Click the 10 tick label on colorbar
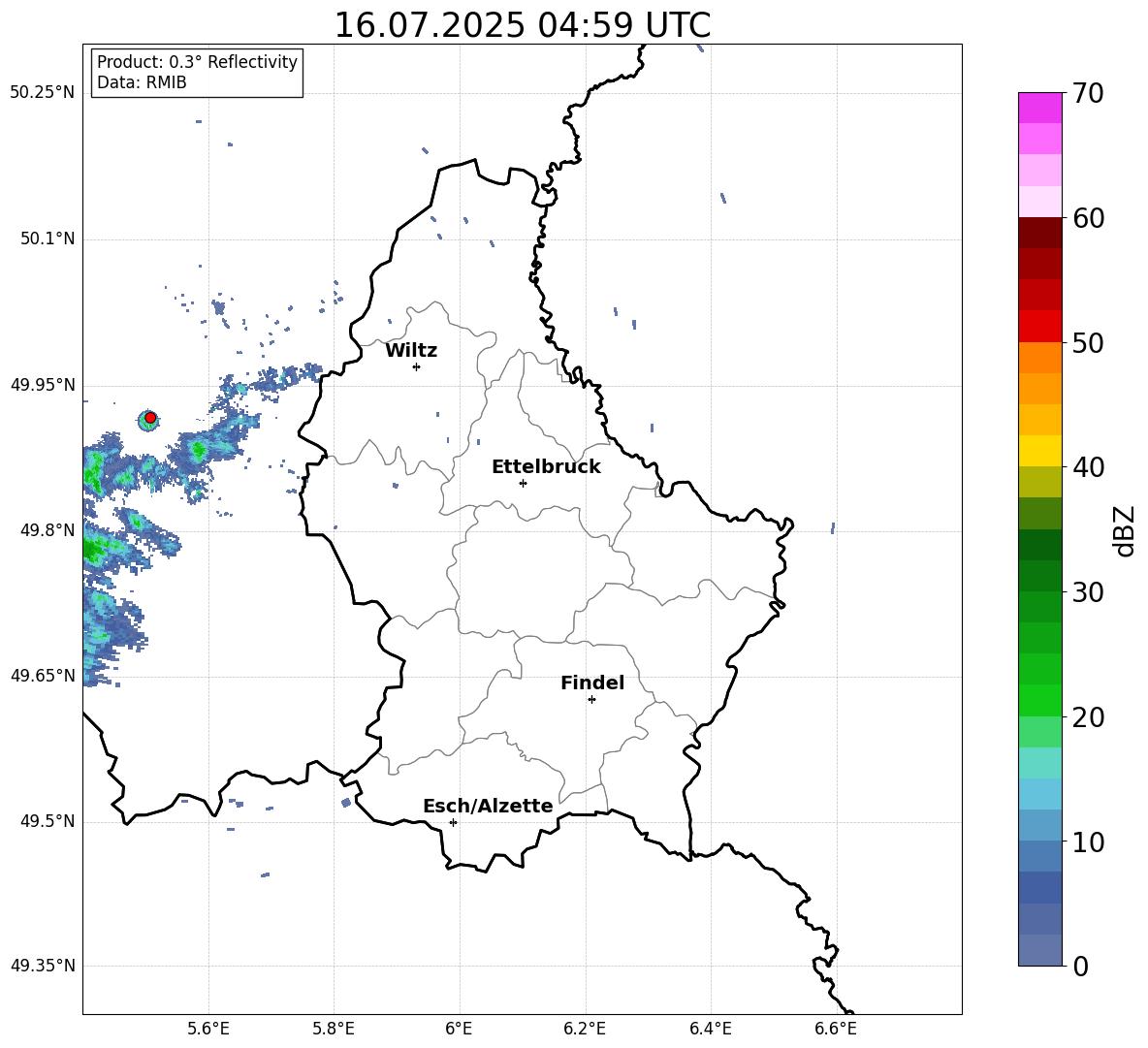The width and height of the screenshot is (1148, 1048). [1088, 842]
